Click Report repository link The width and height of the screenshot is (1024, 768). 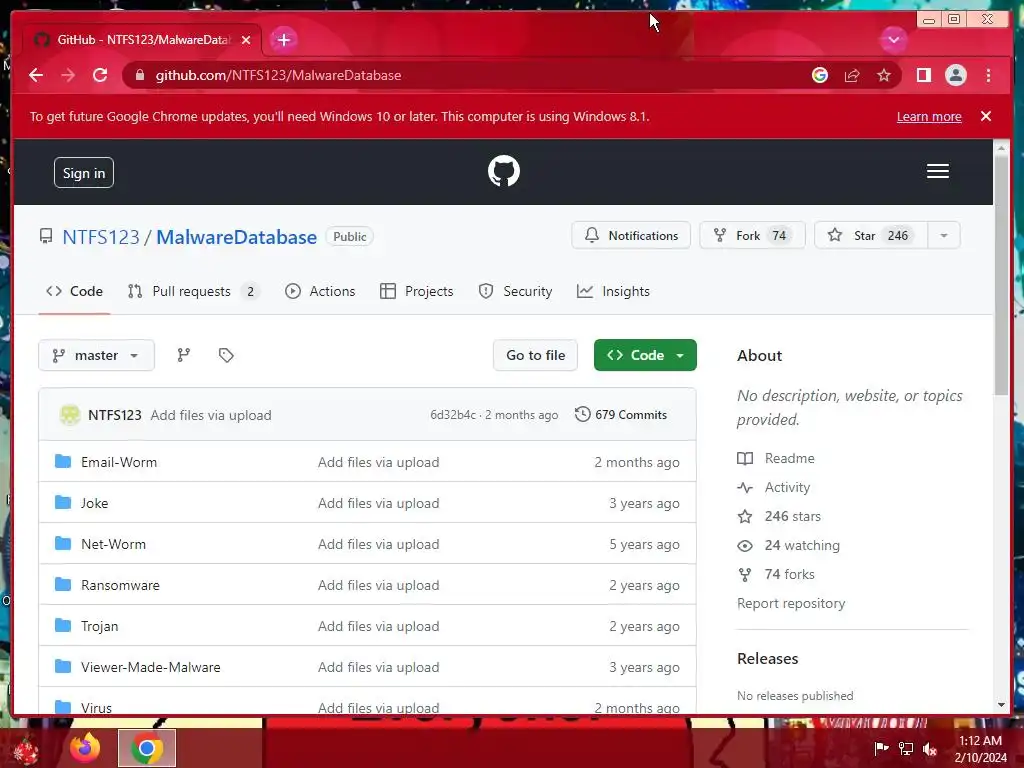791,603
